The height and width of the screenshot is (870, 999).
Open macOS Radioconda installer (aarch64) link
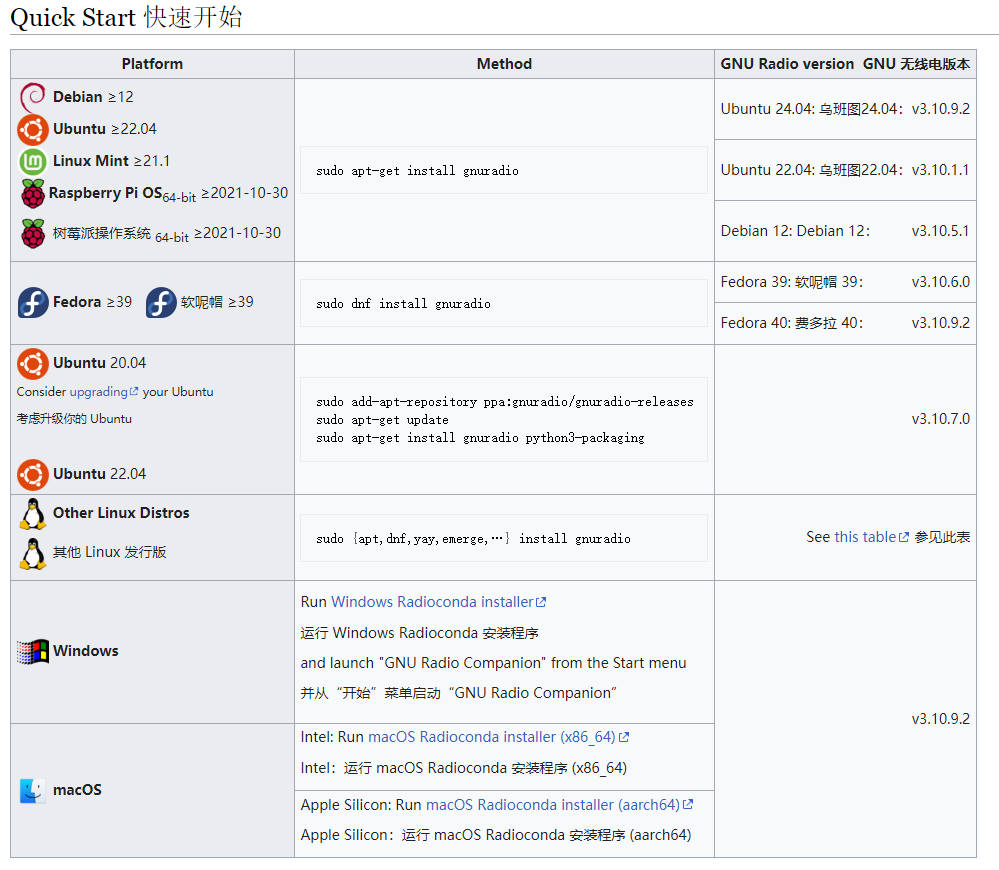tap(552, 805)
